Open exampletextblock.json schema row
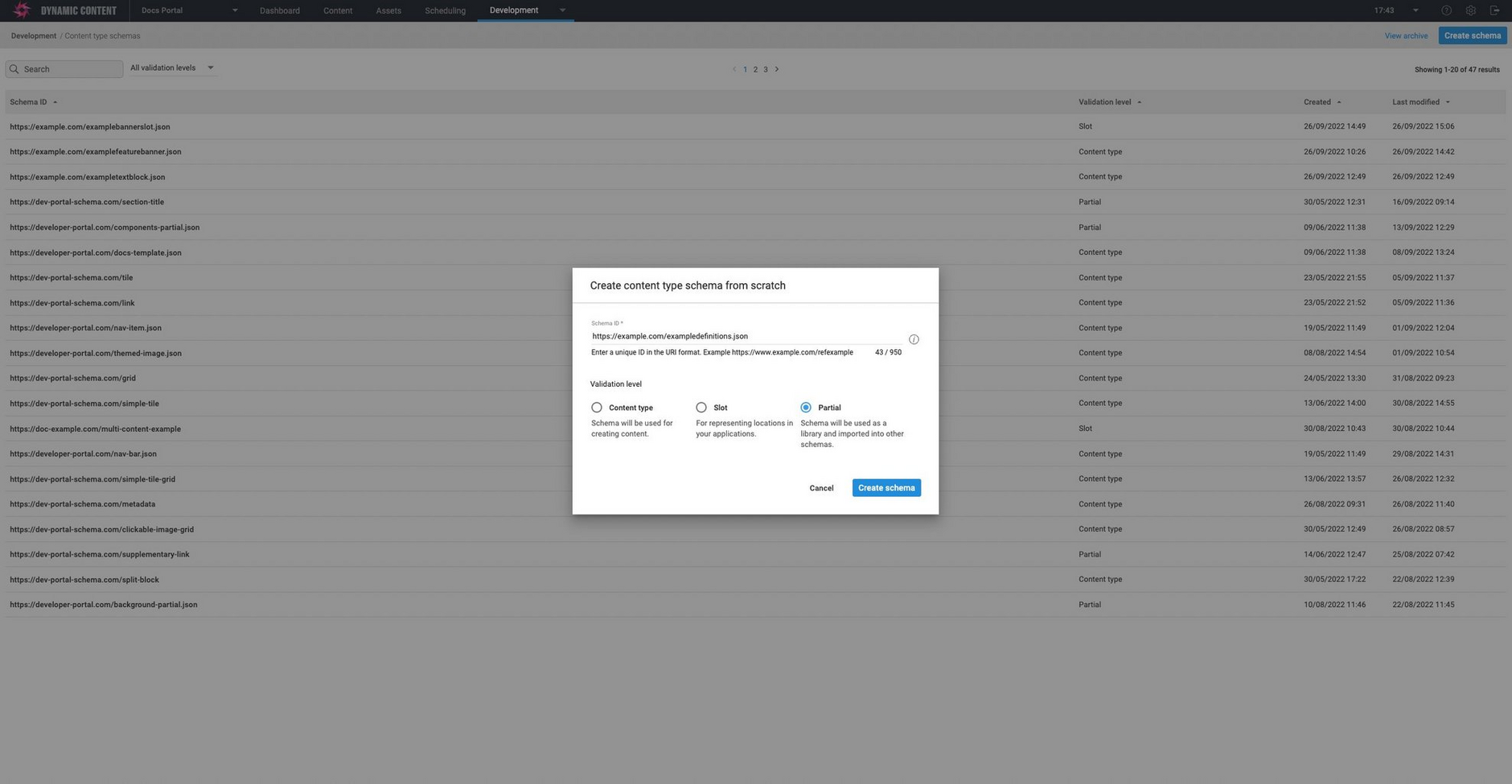This screenshot has height=784, width=1512. 755,177
